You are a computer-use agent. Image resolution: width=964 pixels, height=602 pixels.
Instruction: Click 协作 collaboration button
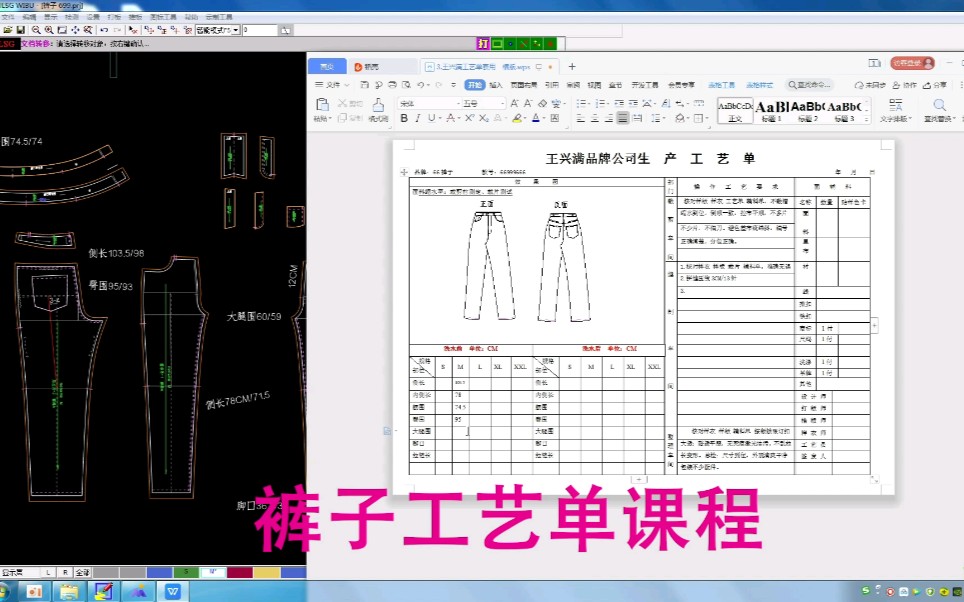[904, 85]
